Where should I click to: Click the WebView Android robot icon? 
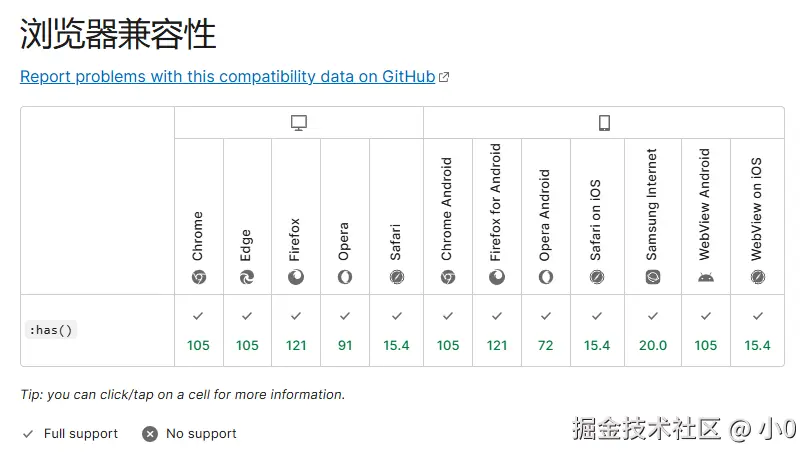[705, 277]
